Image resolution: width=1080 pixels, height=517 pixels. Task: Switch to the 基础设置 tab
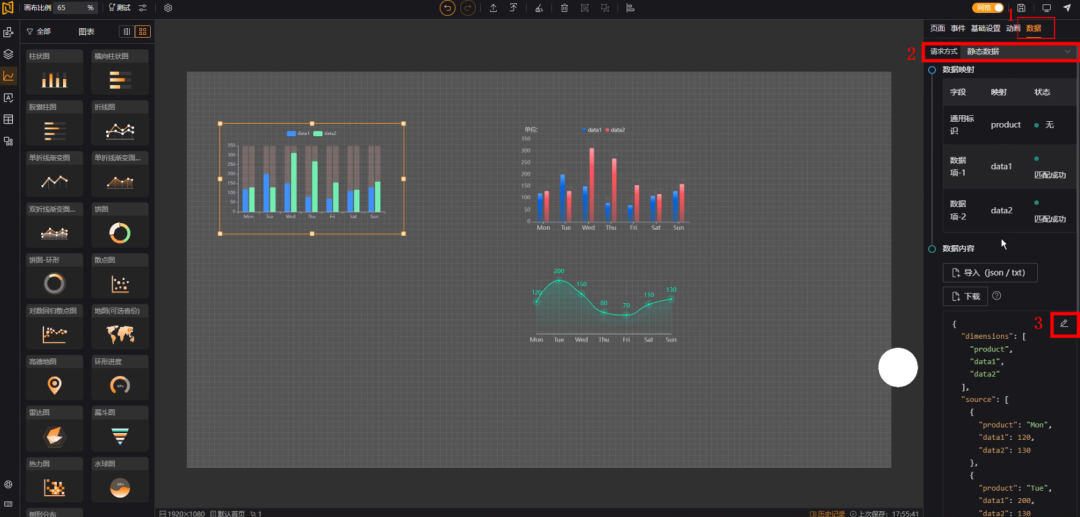[x=985, y=28]
